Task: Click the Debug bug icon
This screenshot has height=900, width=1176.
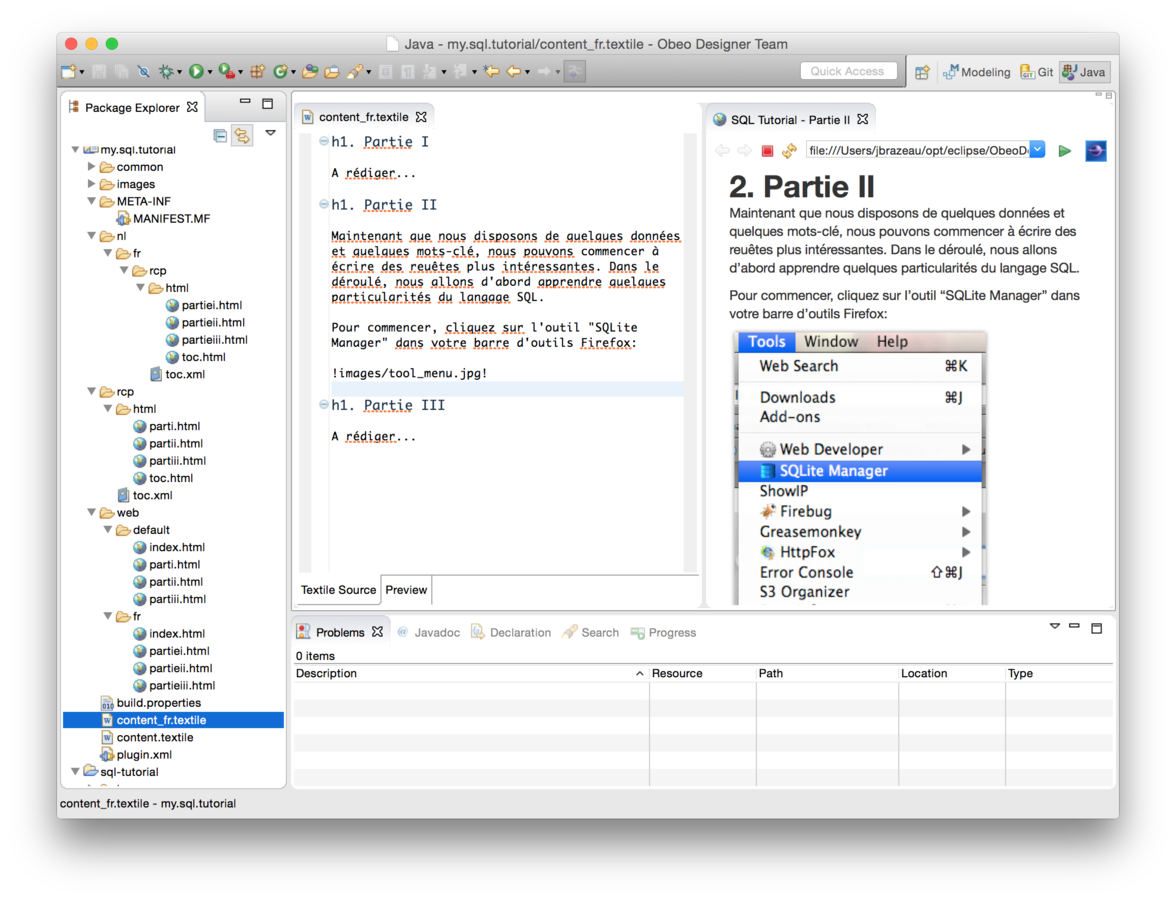Action: 166,71
